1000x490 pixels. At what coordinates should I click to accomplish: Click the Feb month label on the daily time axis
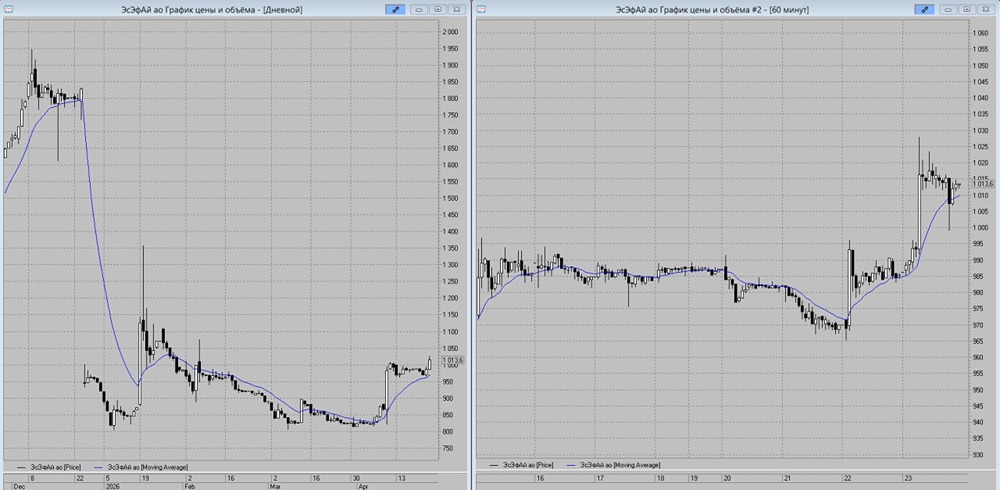coord(191,486)
